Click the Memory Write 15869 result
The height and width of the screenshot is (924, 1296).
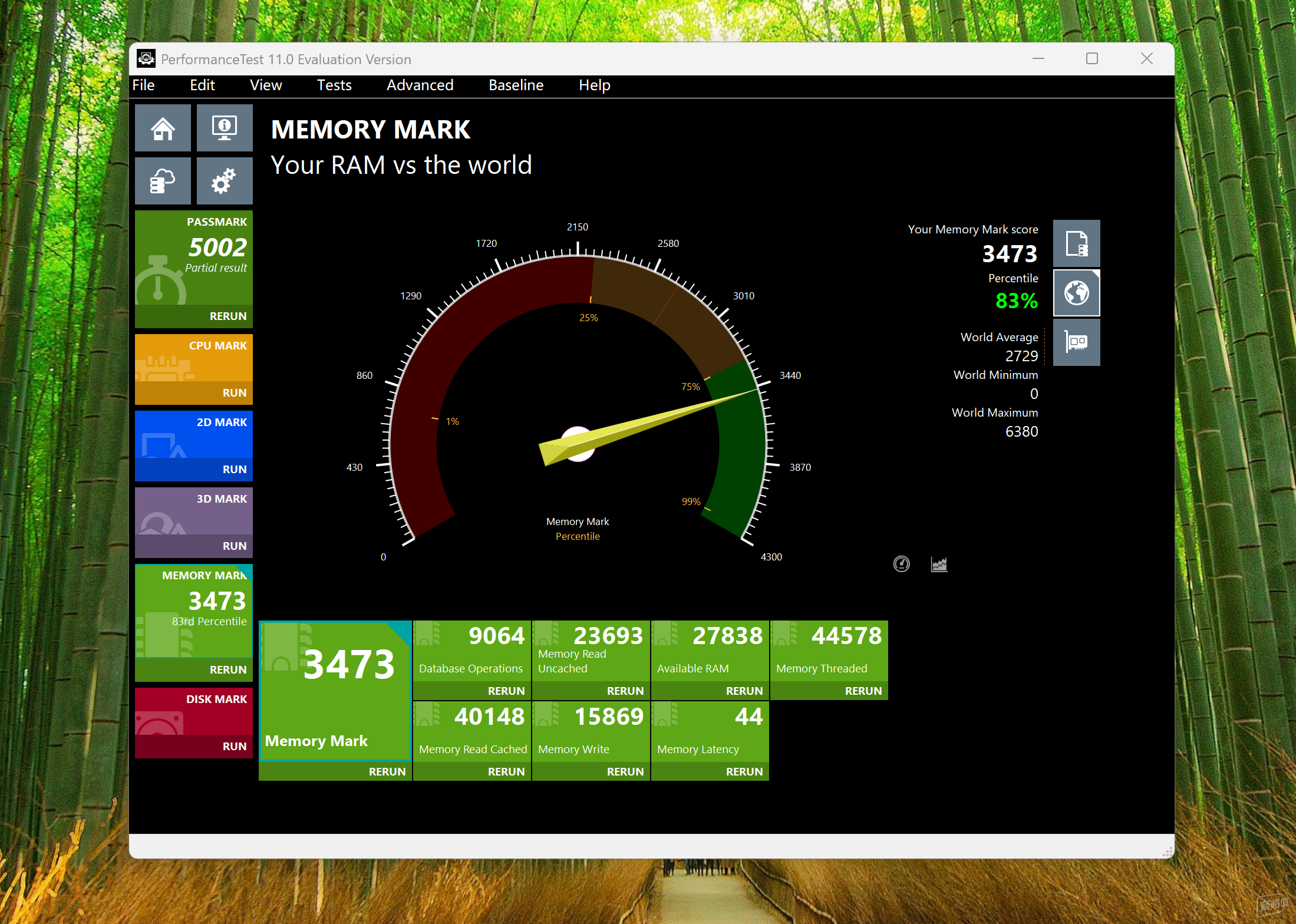(x=591, y=731)
